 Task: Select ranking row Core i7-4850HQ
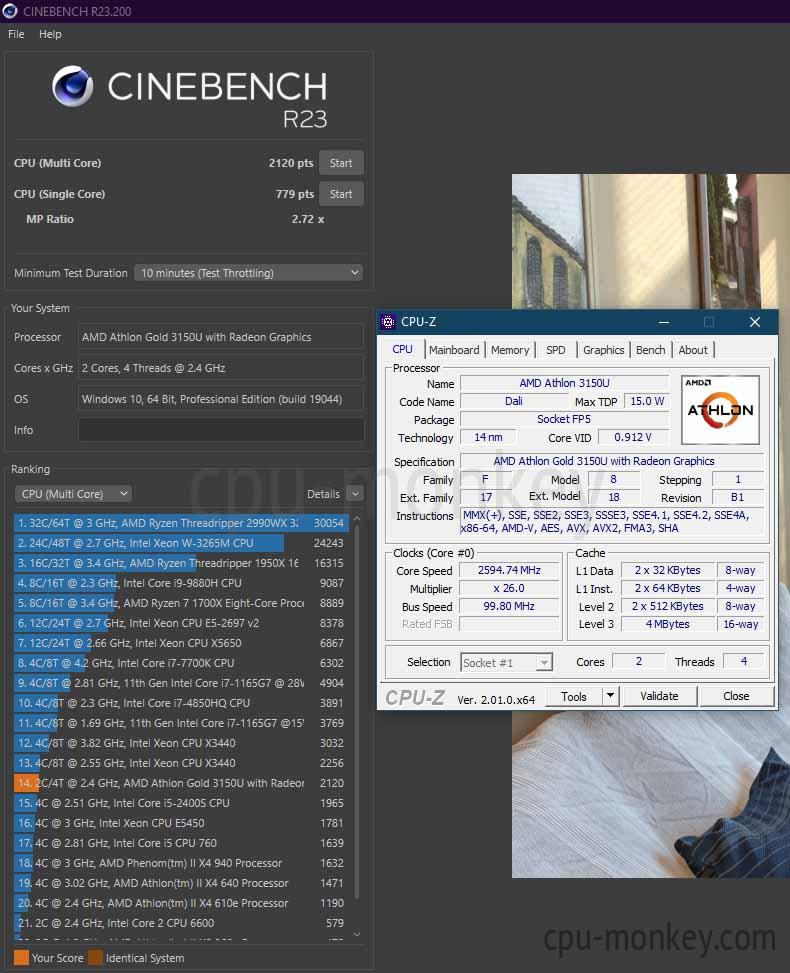click(x=181, y=703)
